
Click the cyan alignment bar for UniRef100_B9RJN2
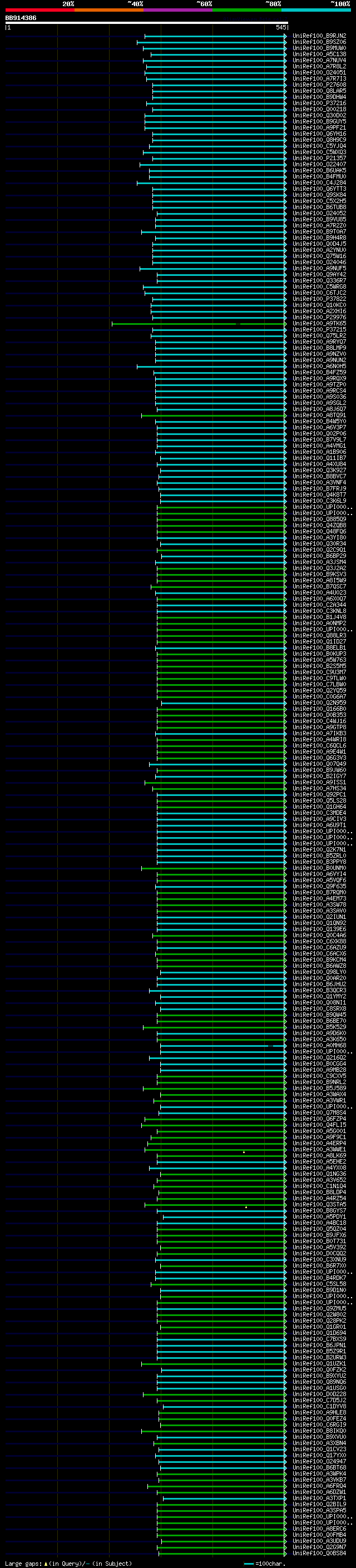point(215,37)
